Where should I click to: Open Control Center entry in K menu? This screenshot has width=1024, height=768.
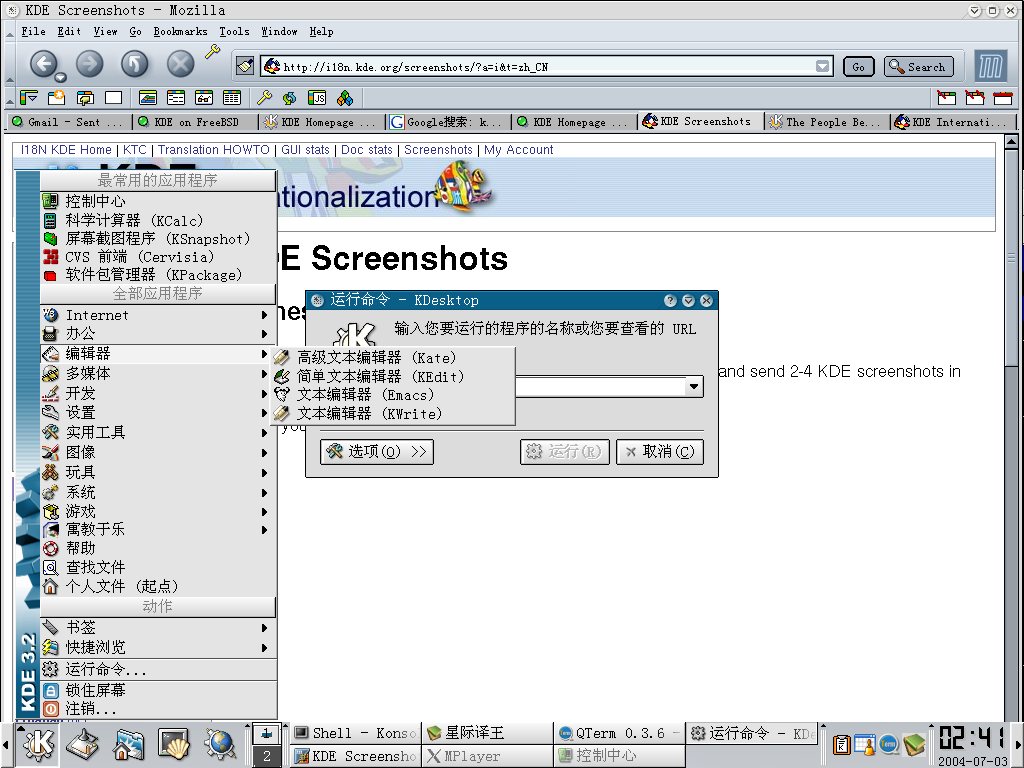pyautogui.click(x=158, y=201)
